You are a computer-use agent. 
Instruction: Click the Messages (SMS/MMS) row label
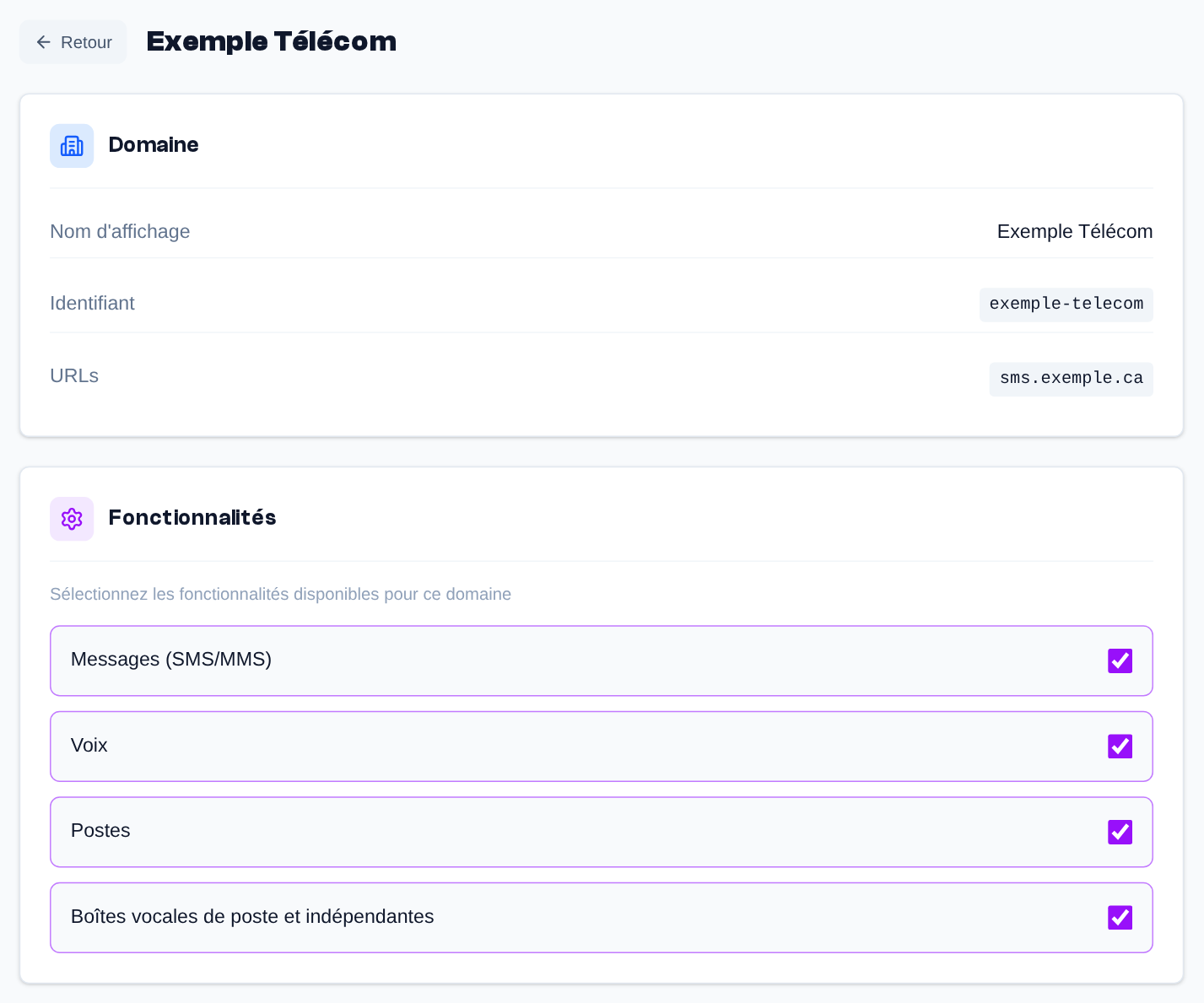171,659
